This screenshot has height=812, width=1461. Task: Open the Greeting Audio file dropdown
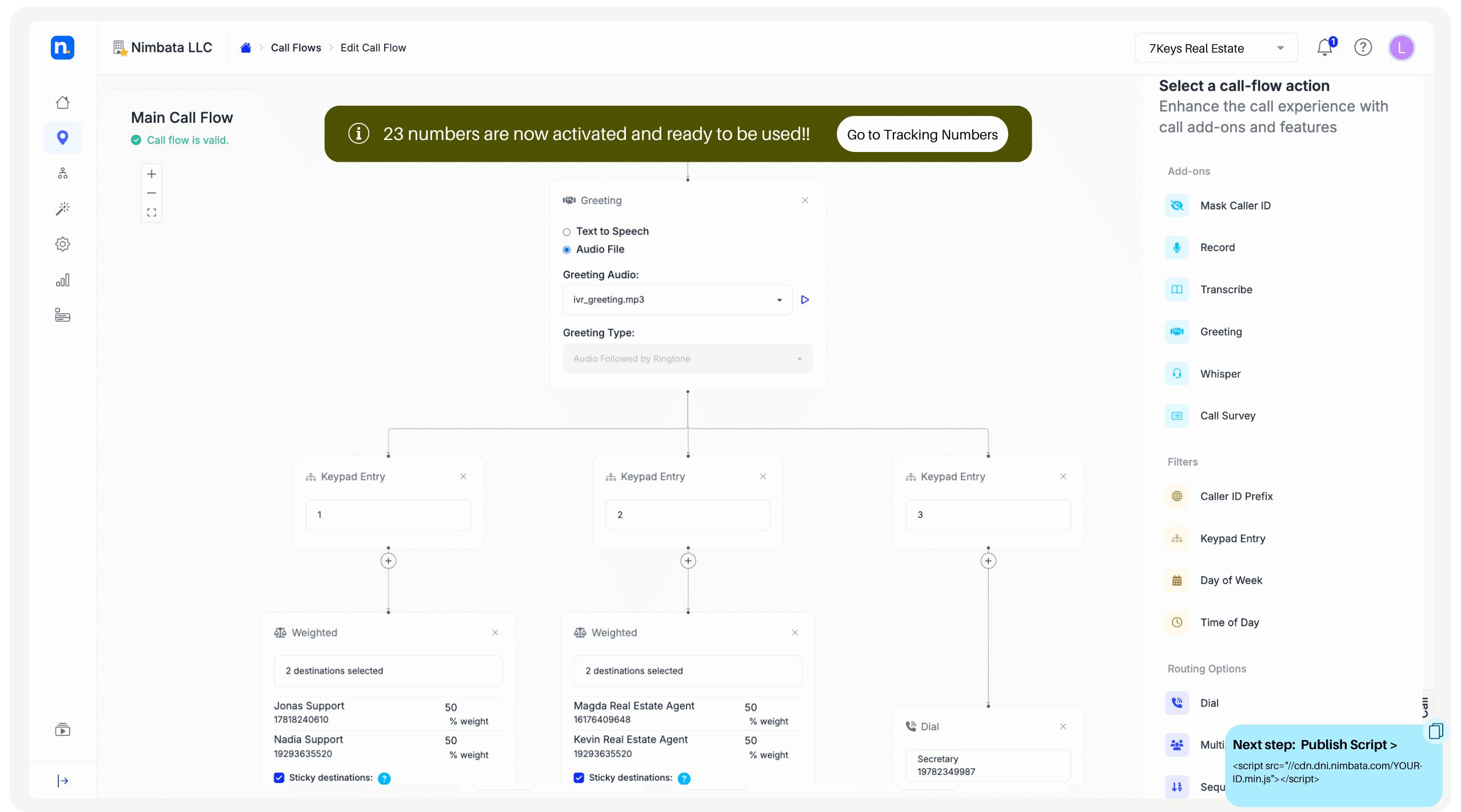pyautogui.click(x=677, y=299)
